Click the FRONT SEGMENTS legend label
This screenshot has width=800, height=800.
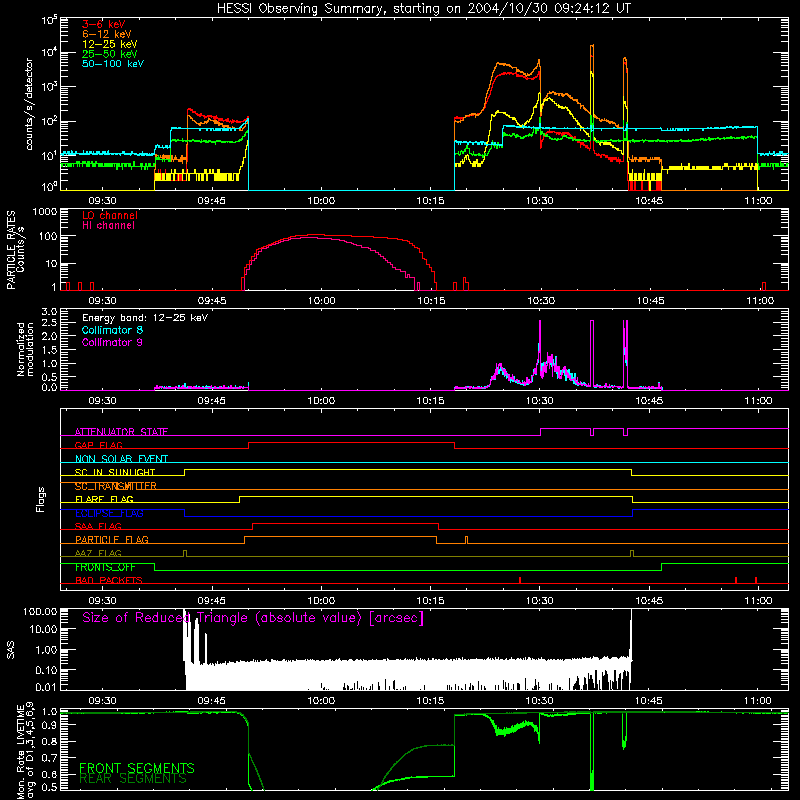pos(137,768)
